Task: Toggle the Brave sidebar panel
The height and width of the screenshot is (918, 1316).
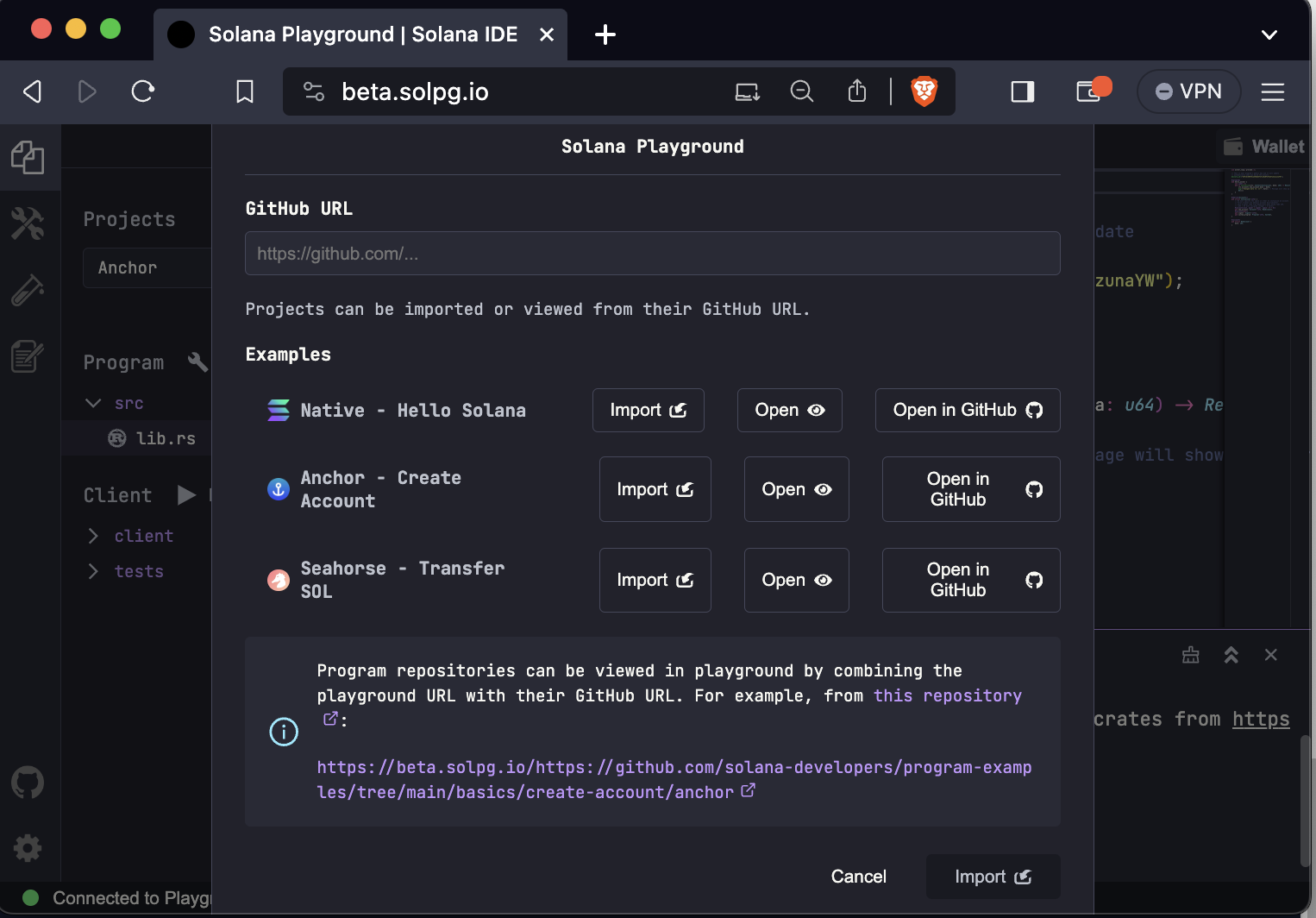Action: 1022,91
